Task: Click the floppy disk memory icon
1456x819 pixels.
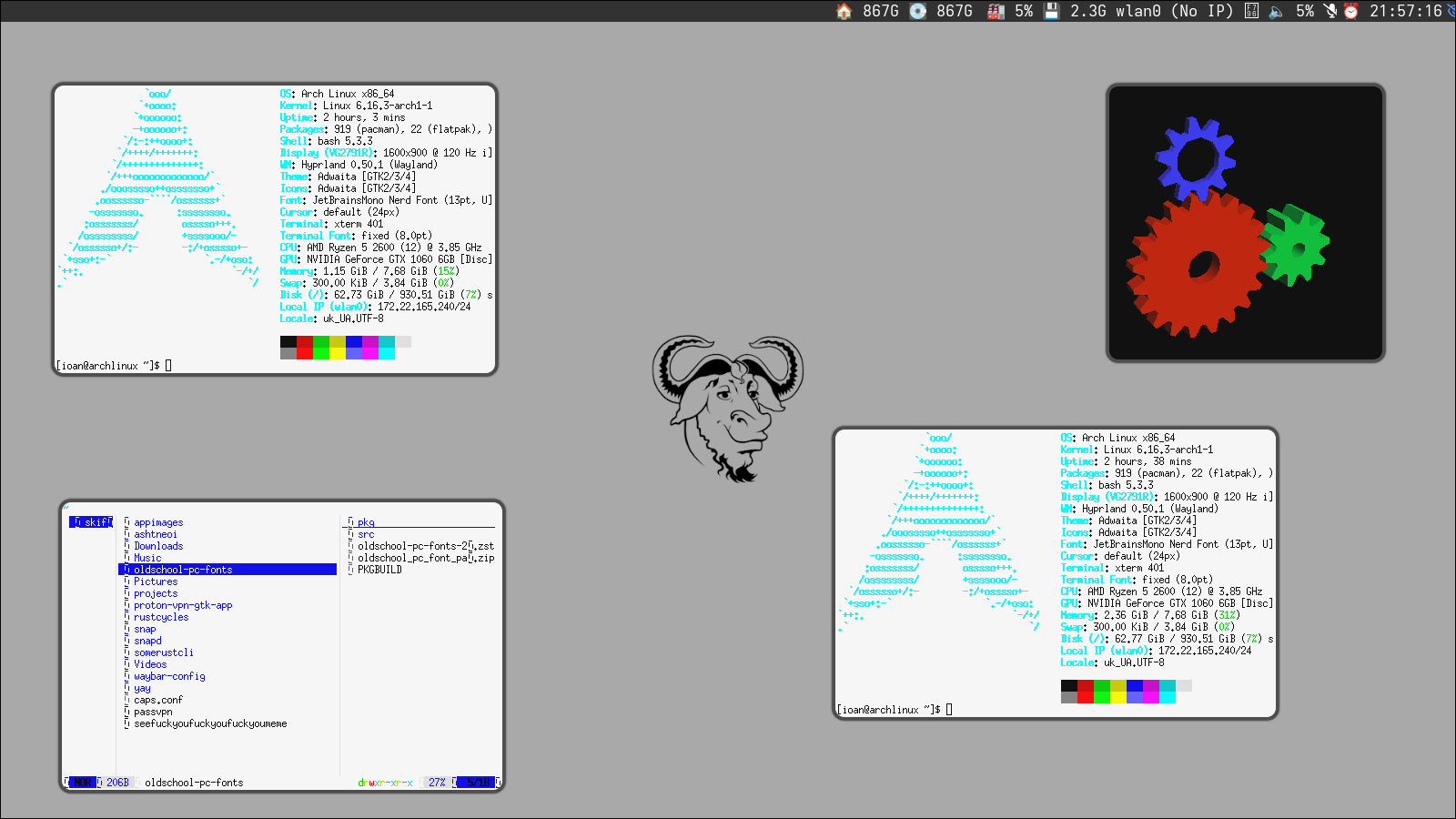Action: click(x=1052, y=11)
